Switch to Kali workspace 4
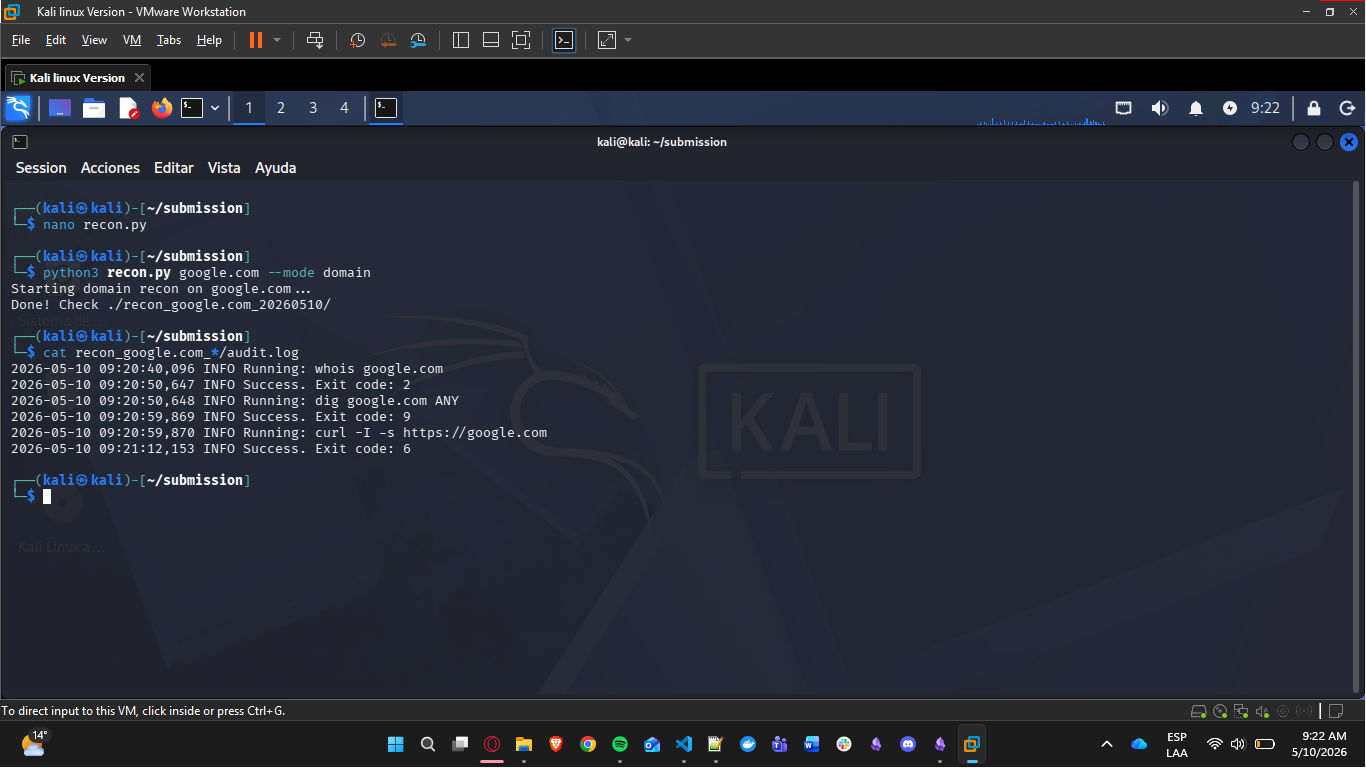The image size is (1366, 768). pyautogui.click(x=345, y=108)
